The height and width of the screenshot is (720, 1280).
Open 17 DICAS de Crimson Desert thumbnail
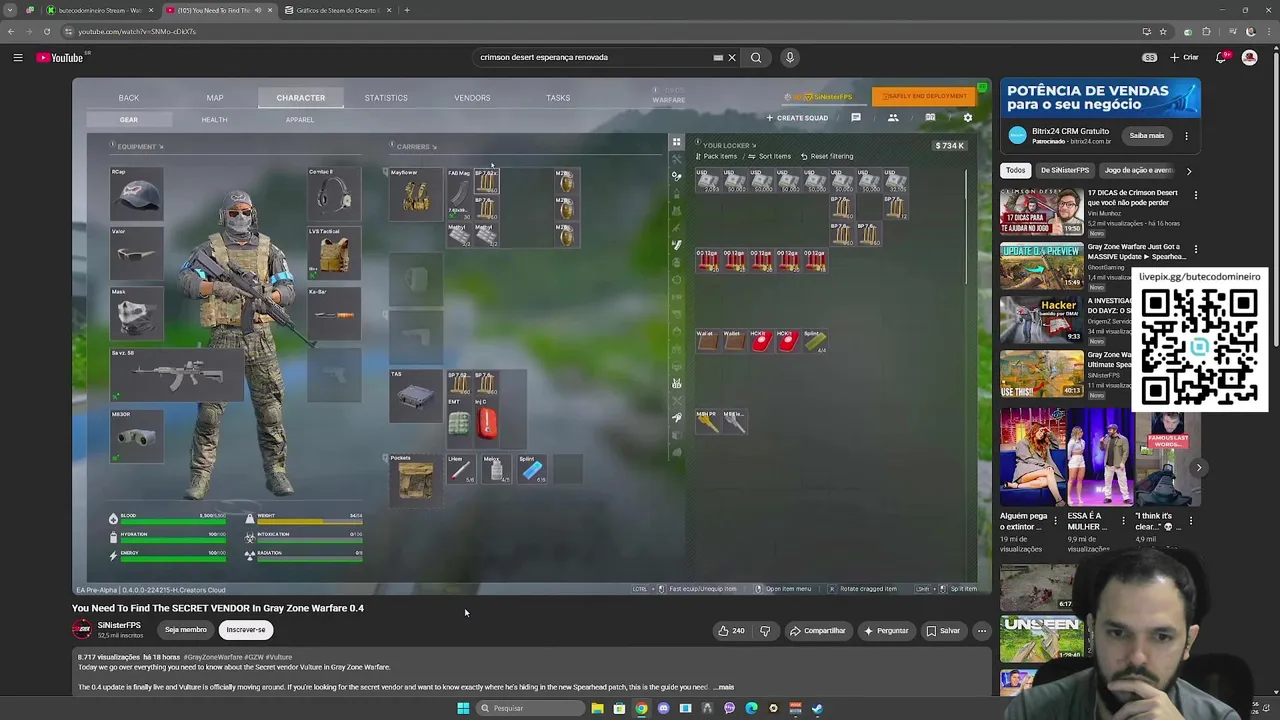coord(1041,211)
